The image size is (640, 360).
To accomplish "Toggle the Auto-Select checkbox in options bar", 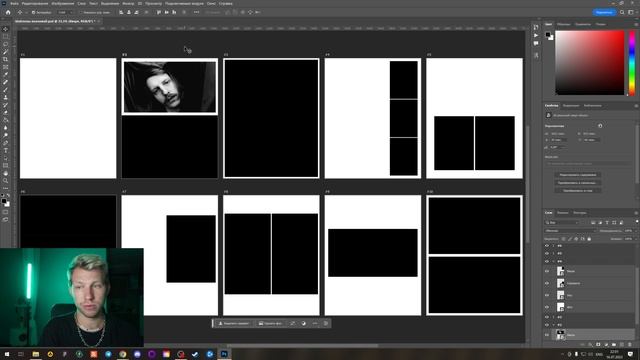I will coord(33,13).
